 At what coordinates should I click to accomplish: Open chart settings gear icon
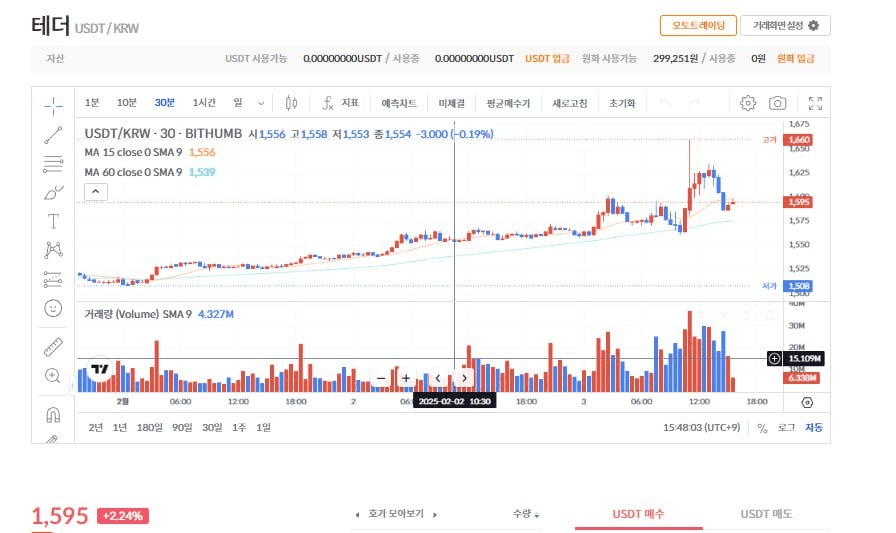click(x=748, y=103)
